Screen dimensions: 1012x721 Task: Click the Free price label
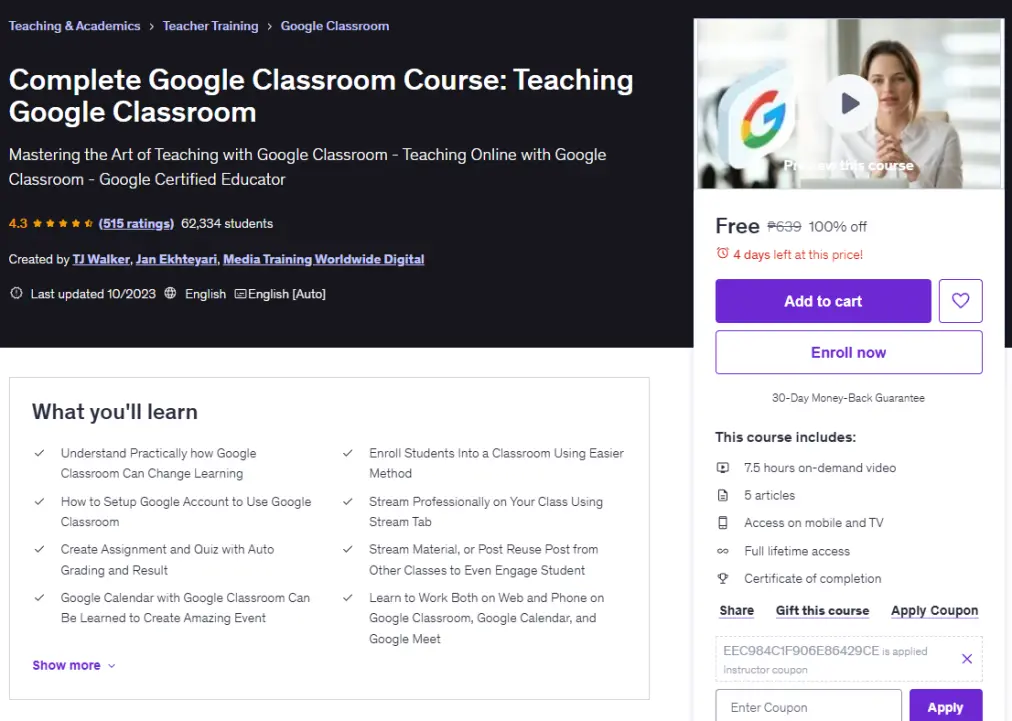point(737,227)
